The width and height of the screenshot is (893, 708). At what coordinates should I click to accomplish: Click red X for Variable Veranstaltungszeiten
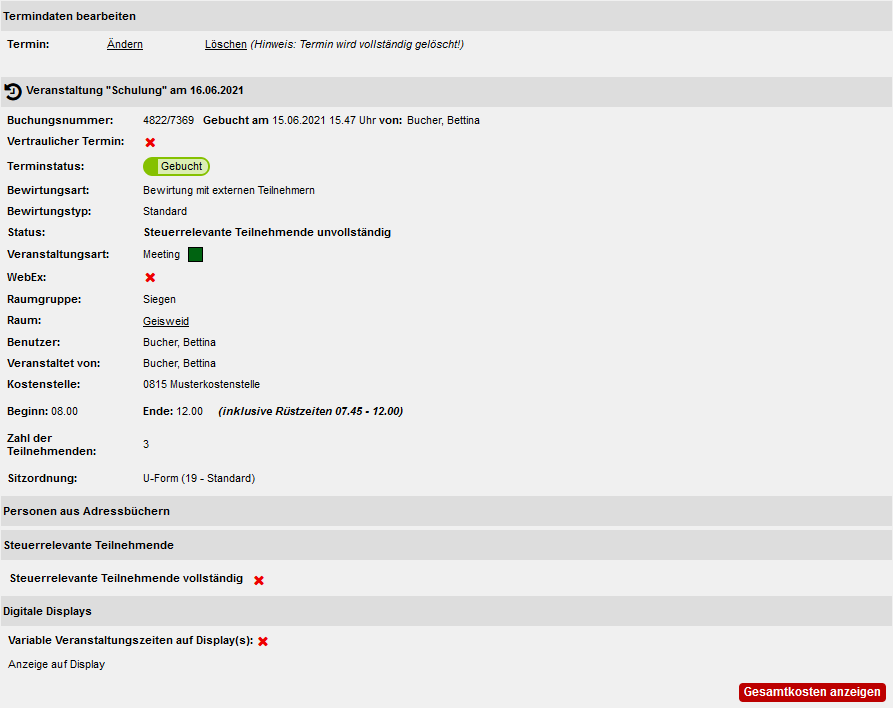(263, 641)
